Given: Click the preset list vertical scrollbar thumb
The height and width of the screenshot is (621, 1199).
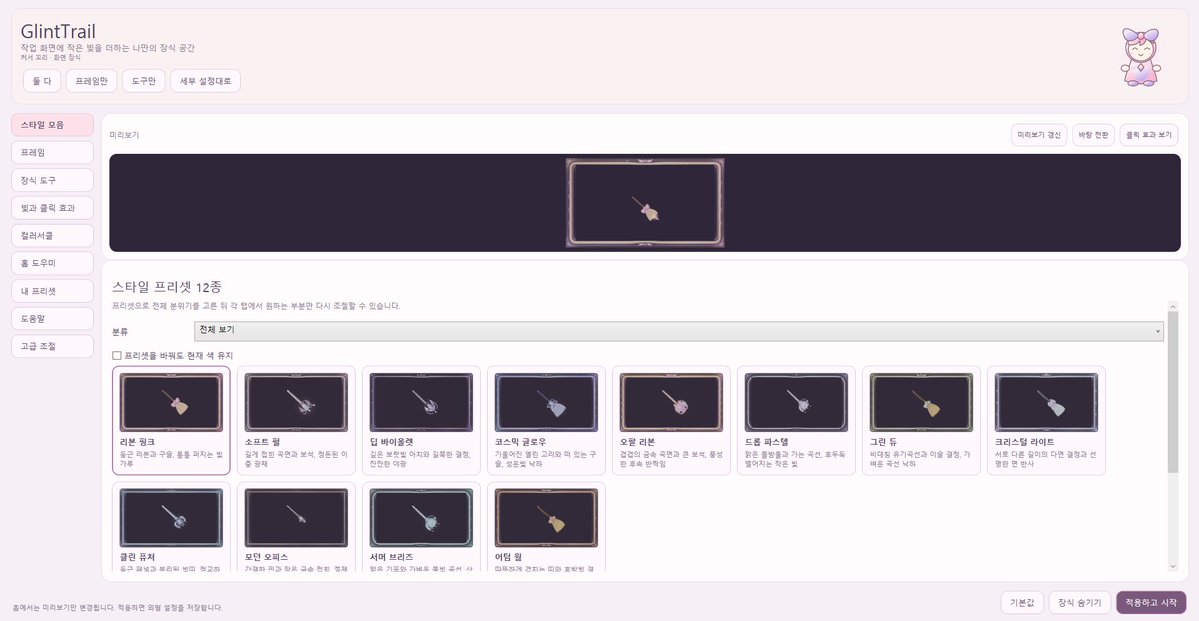Looking at the screenshot, I should point(1173,392).
